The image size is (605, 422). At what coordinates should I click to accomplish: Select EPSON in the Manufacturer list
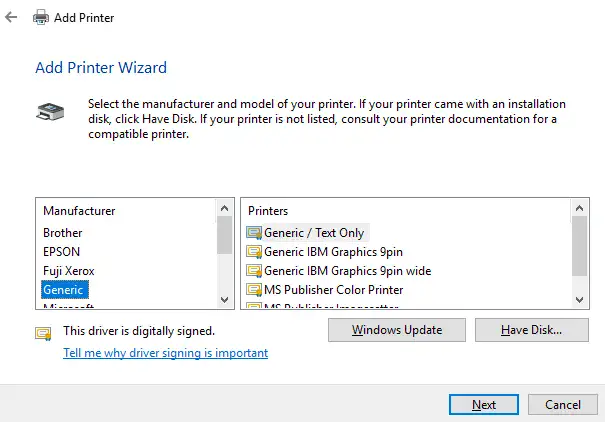click(61, 252)
